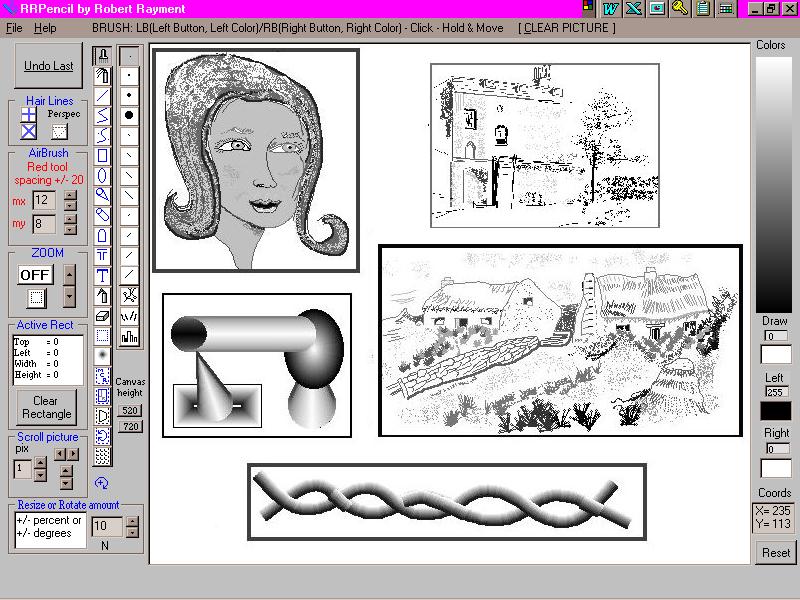Choose the eraser tool
The width and height of the screenshot is (800, 600).
pyautogui.click(x=102, y=316)
